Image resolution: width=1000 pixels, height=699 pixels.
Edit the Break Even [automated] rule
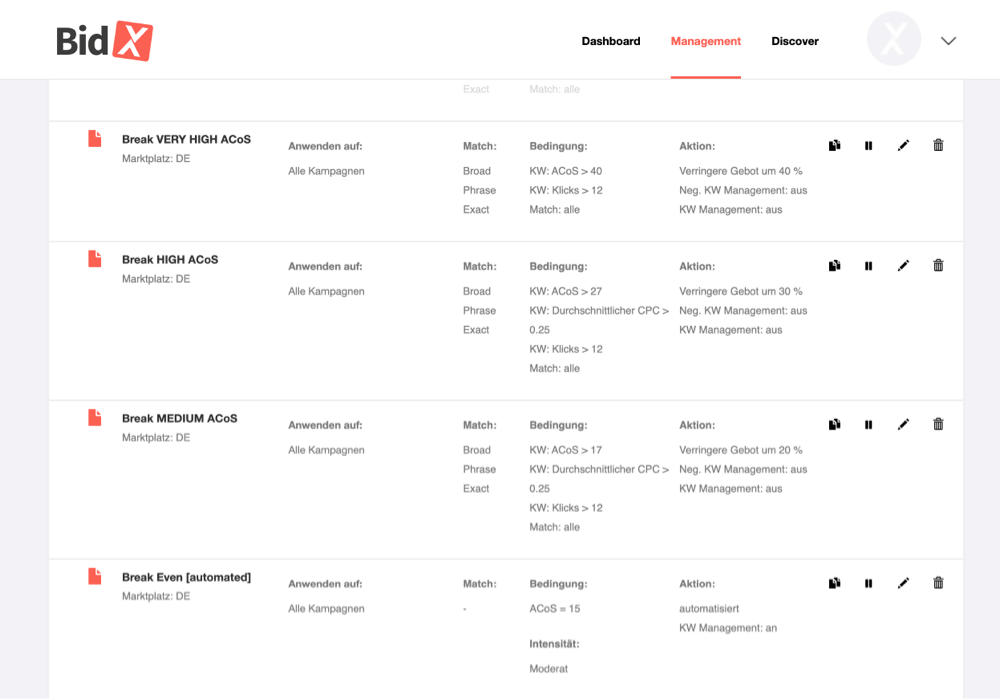(x=903, y=583)
